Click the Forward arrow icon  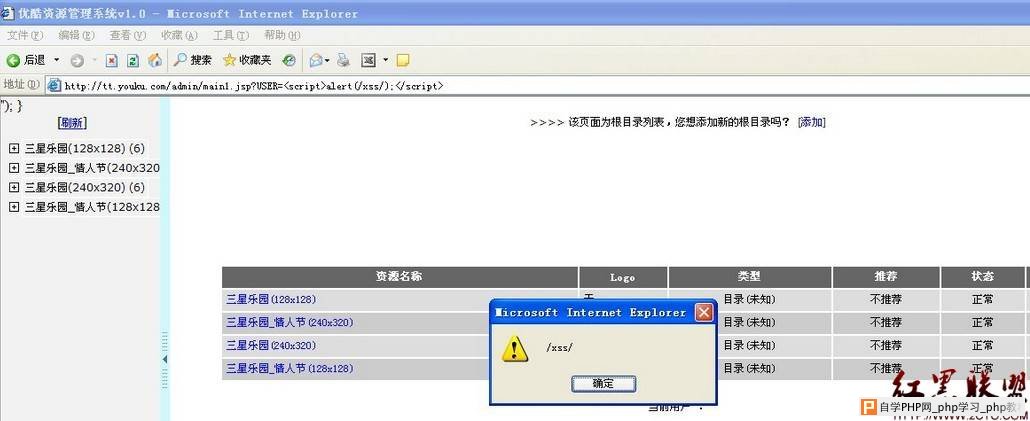[x=77, y=61]
